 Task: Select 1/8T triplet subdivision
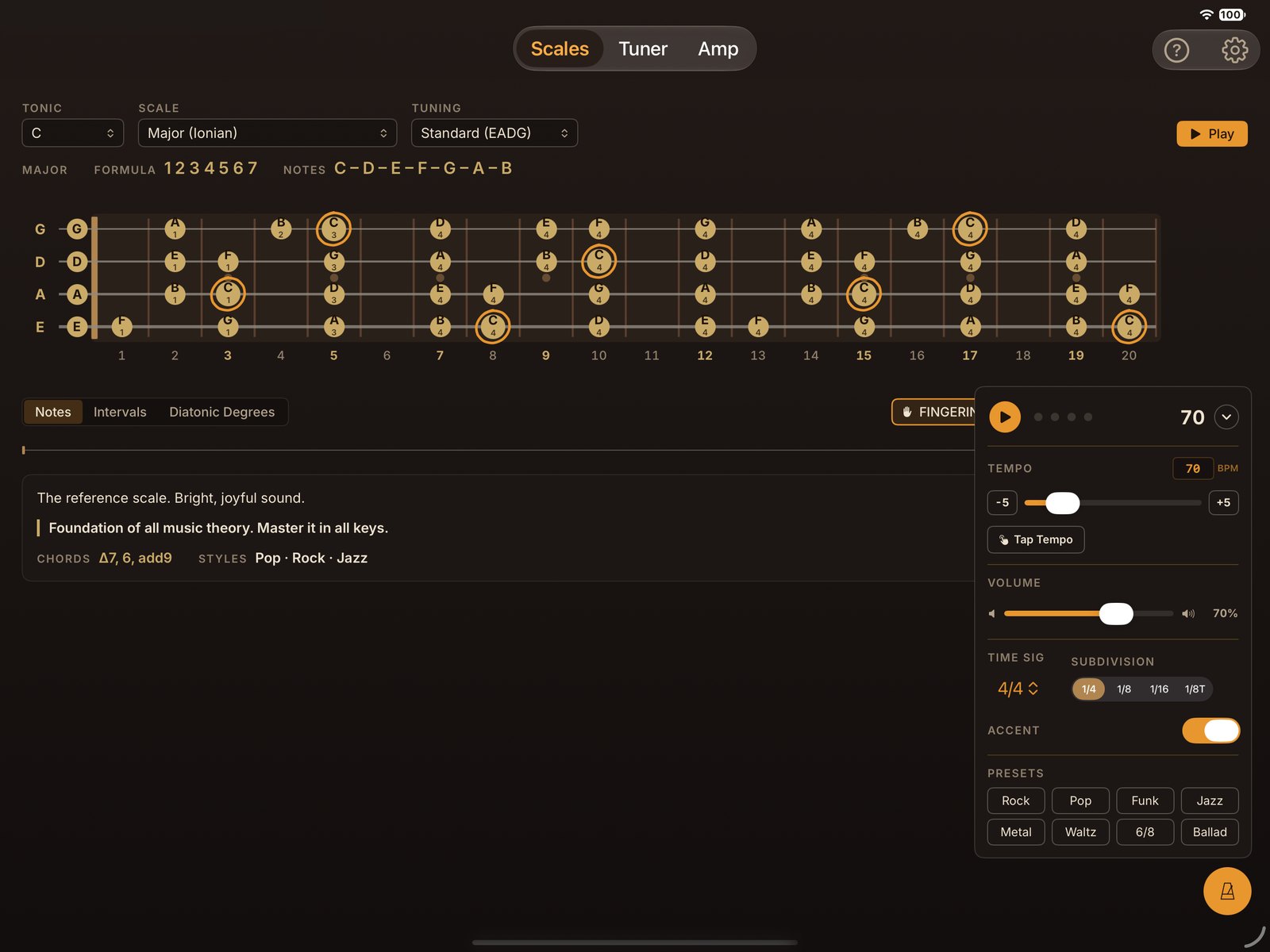point(1195,689)
